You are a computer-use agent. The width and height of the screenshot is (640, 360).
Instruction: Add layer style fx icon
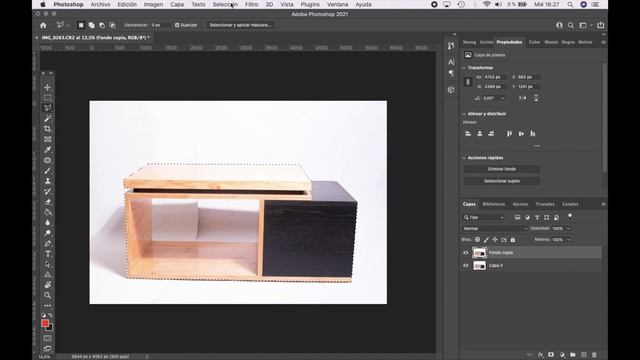(x=540, y=355)
